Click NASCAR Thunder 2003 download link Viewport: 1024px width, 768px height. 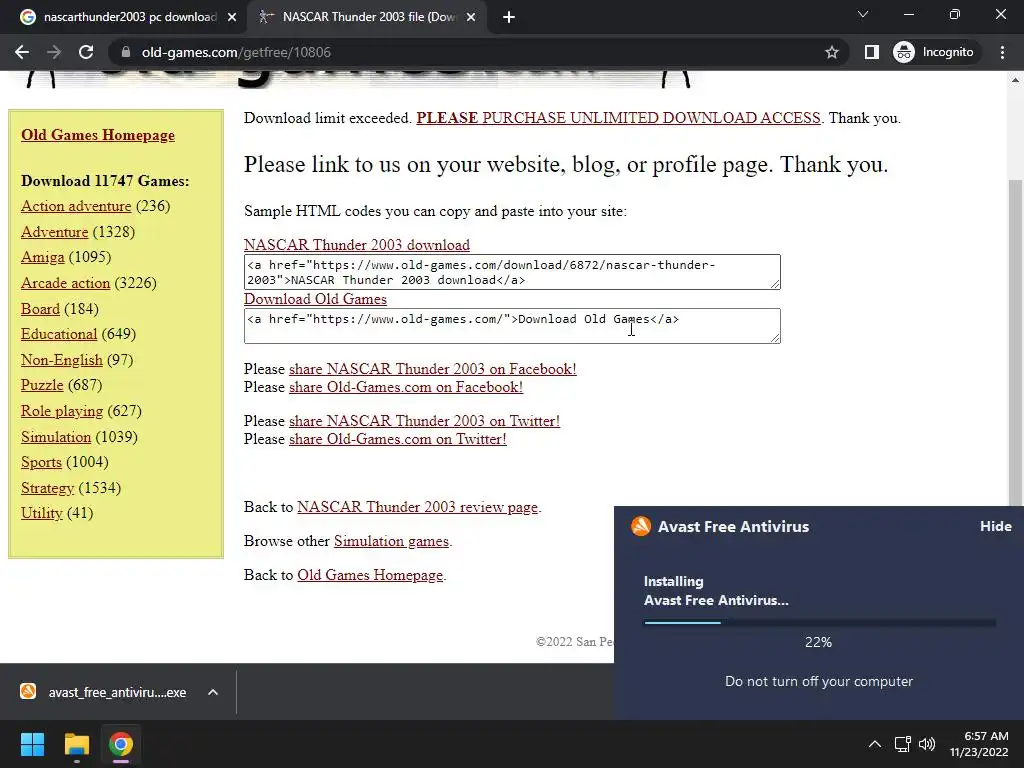(357, 245)
